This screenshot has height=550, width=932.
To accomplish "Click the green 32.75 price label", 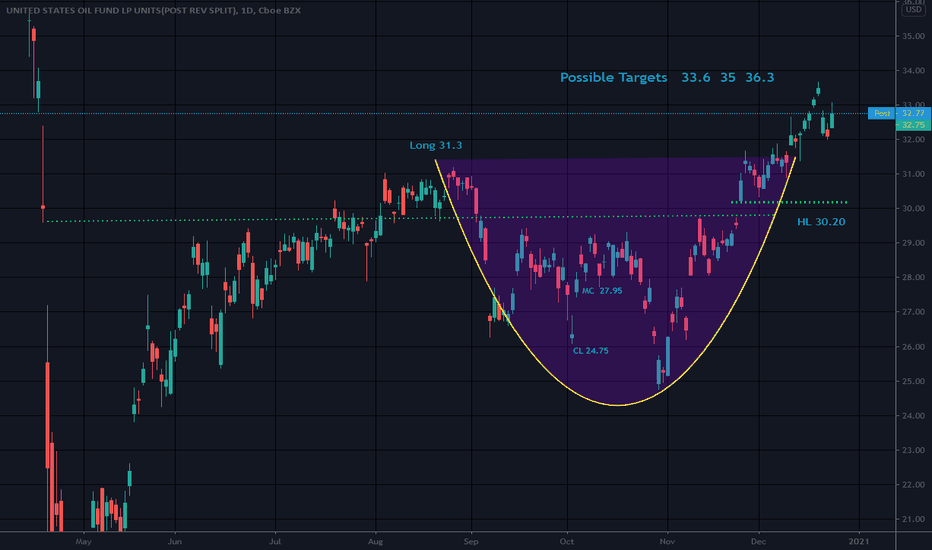I will [x=913, y=125].
